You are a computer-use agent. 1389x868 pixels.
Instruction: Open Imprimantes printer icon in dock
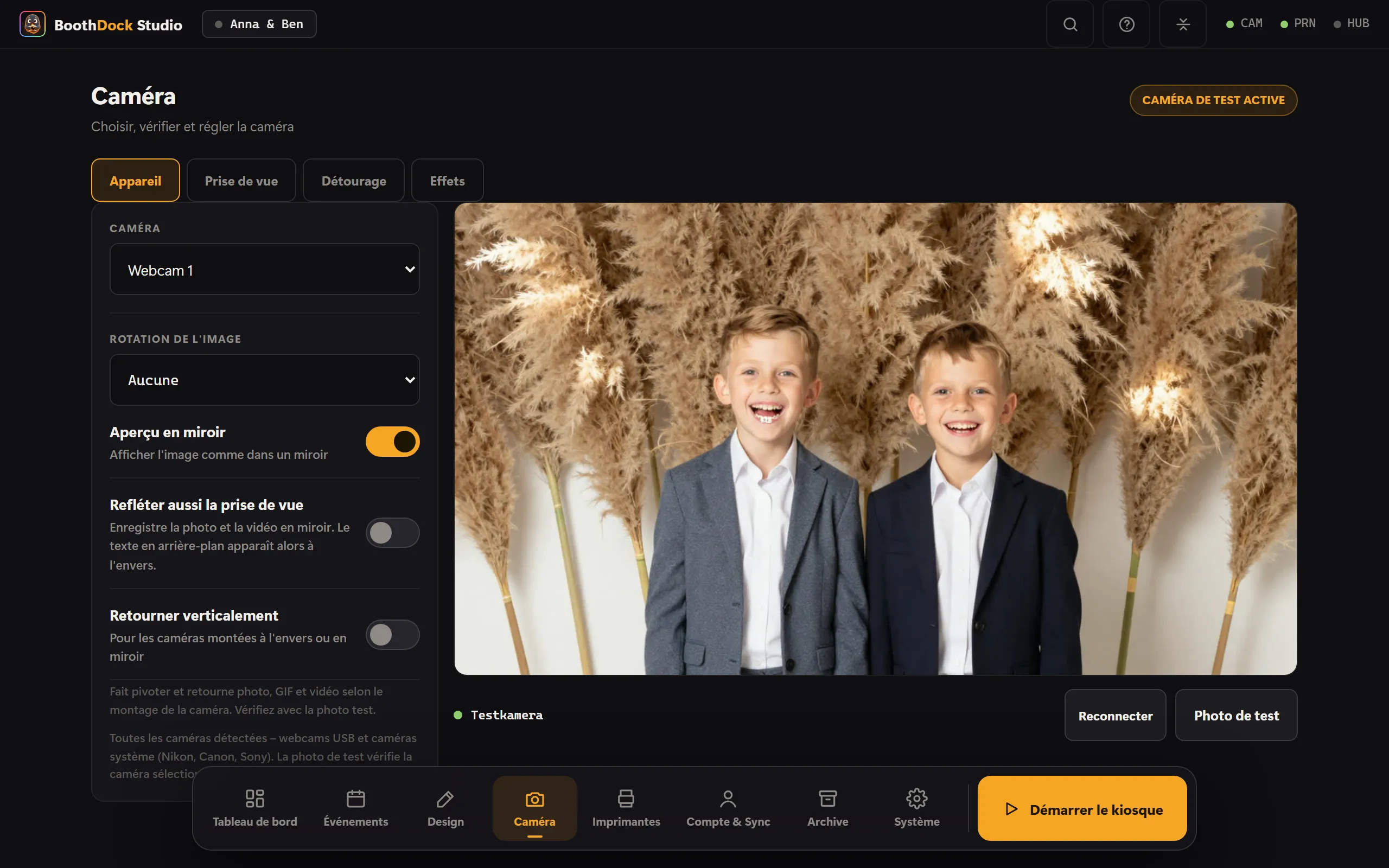click(626, 808)
